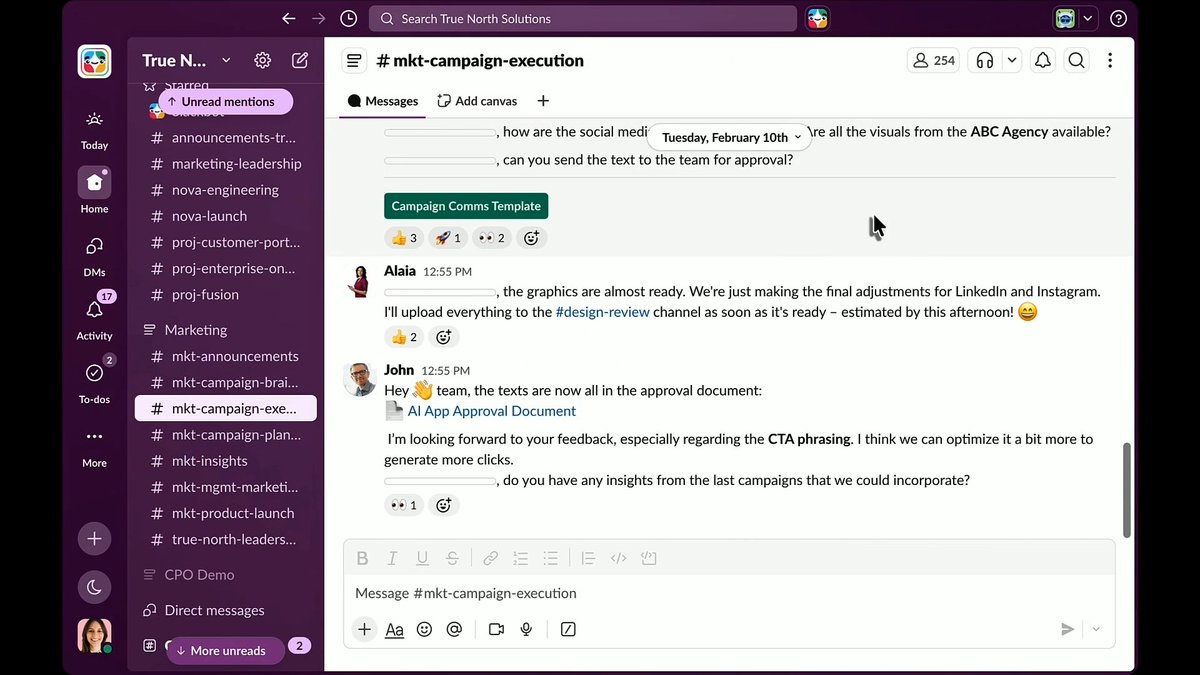
Task: Toggle rocket reaction with 1 vote
Action: 448,238
